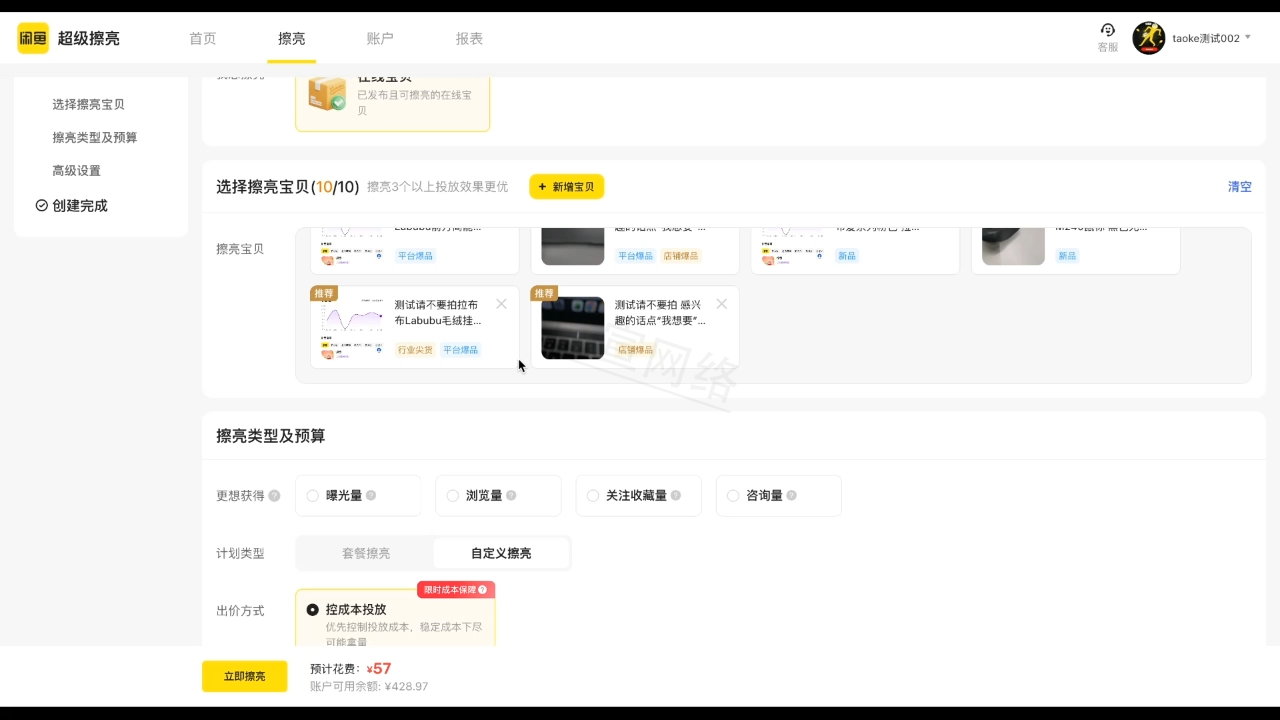Image resolution: width=1280 pixels, height=720 pixels.
Task: Click the lone 店铺爆品 tag under the keyboard item
Action: click(635, 350)
